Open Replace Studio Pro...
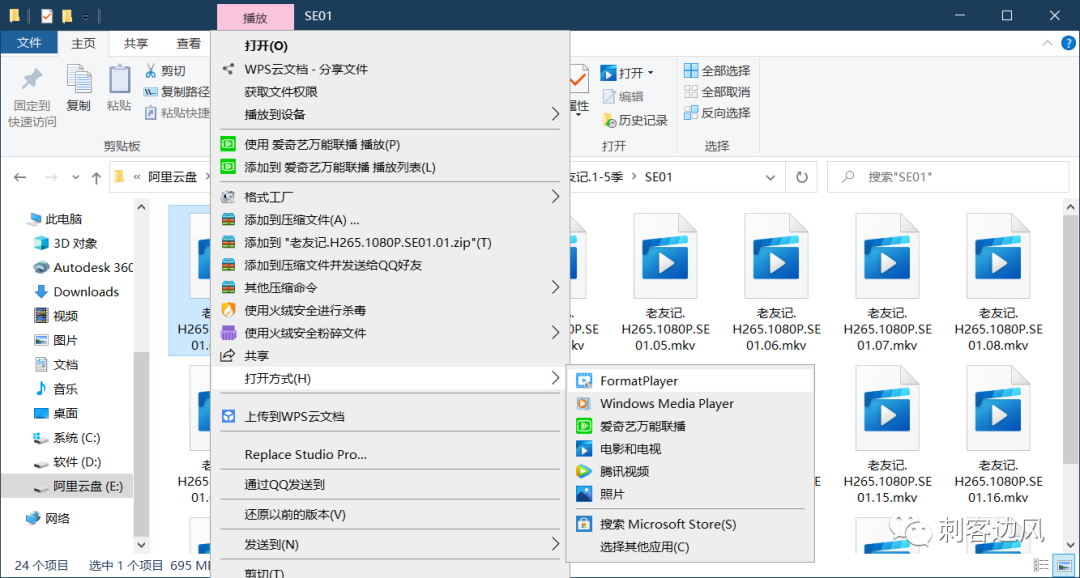Viewport: 1080px width, 578px height. click(x=390, y=455)
